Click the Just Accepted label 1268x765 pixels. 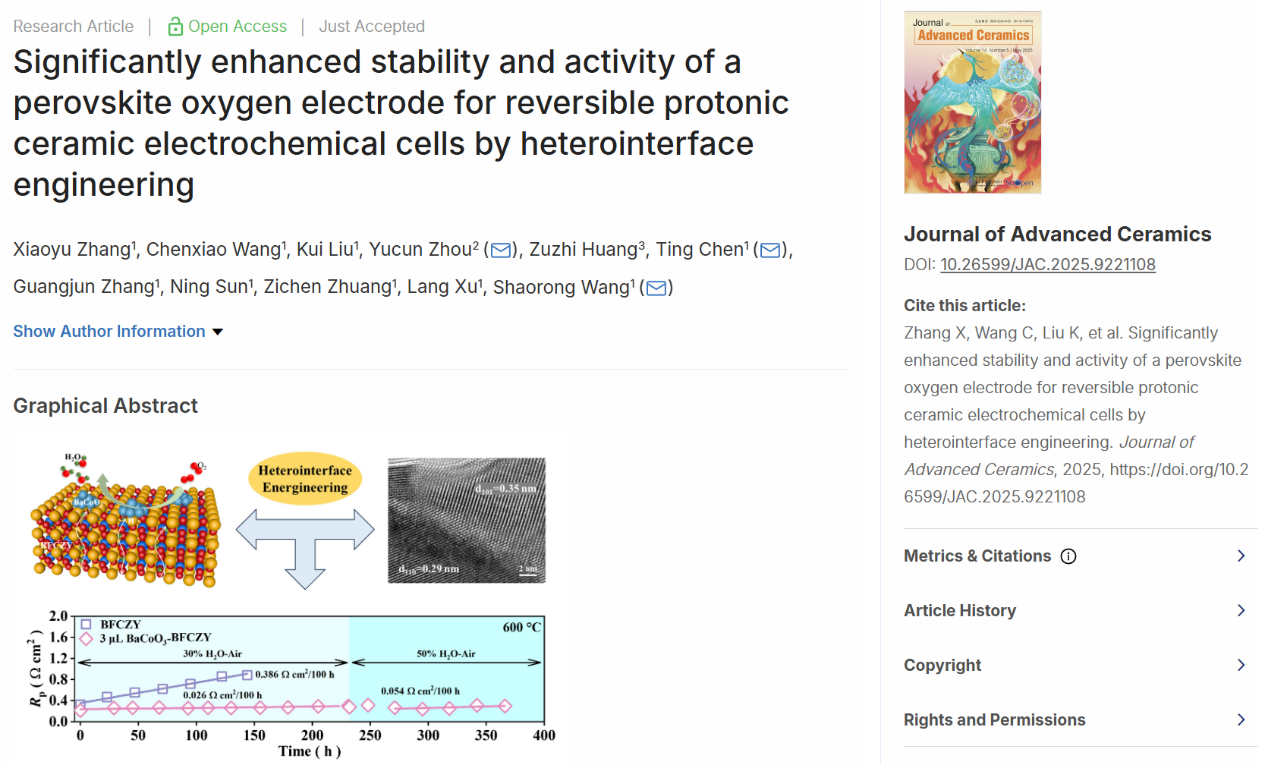[372, 26]
